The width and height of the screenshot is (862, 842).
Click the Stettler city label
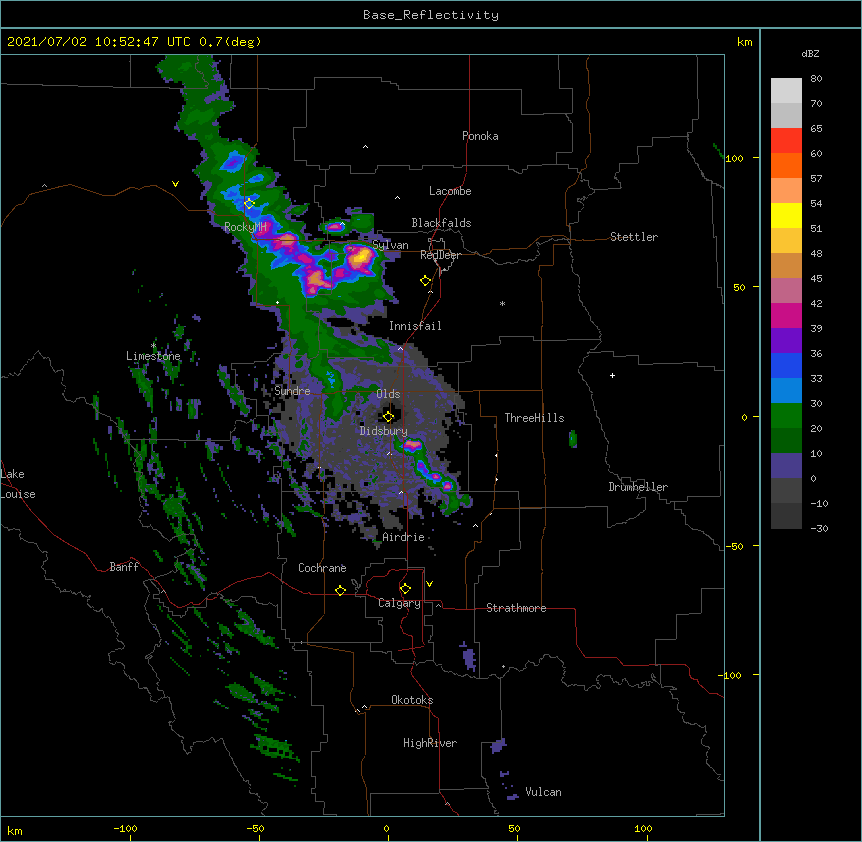[x=633, y=237]
